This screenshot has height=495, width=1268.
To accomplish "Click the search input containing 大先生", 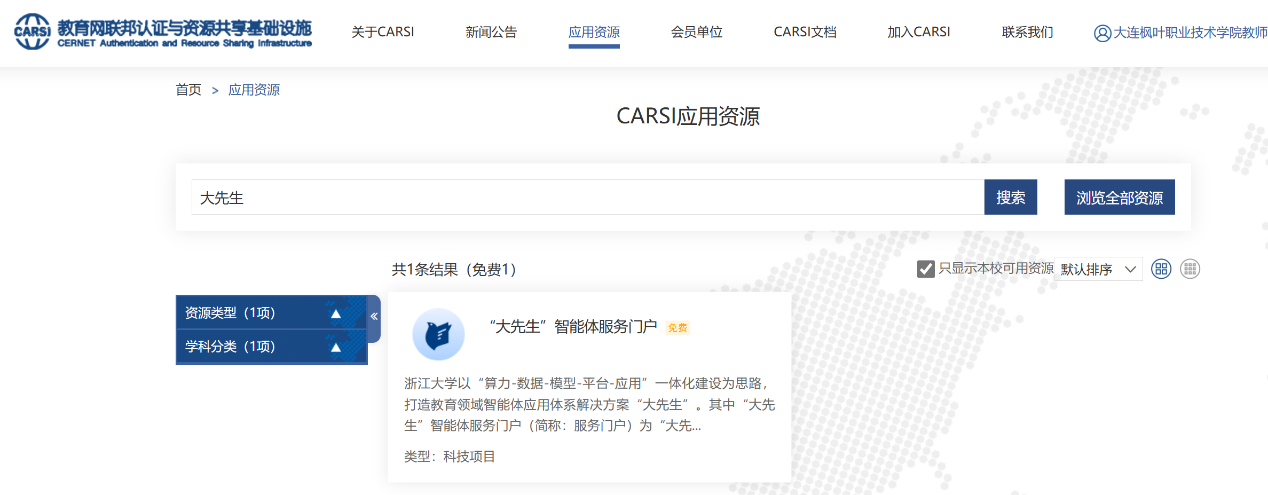I will click(587, 198).
